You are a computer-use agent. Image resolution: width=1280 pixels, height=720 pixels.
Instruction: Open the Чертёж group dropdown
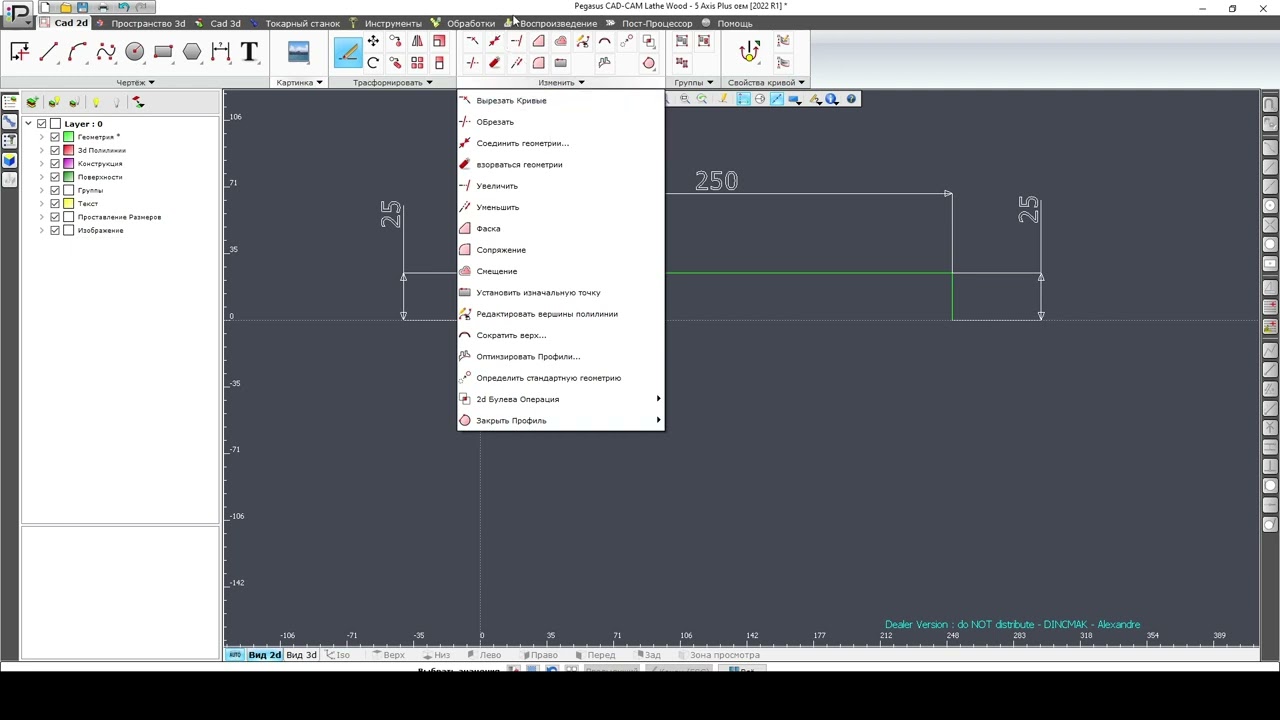pyautogui.click(x=135, y=83)
